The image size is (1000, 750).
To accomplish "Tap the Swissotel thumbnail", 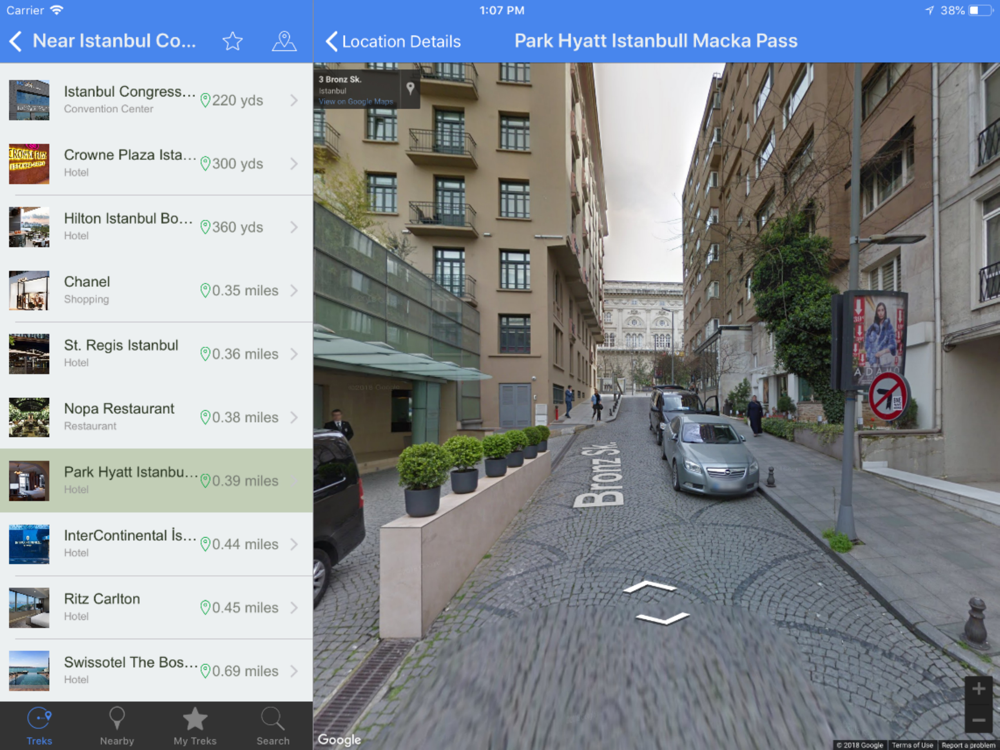I will [29, 672].
